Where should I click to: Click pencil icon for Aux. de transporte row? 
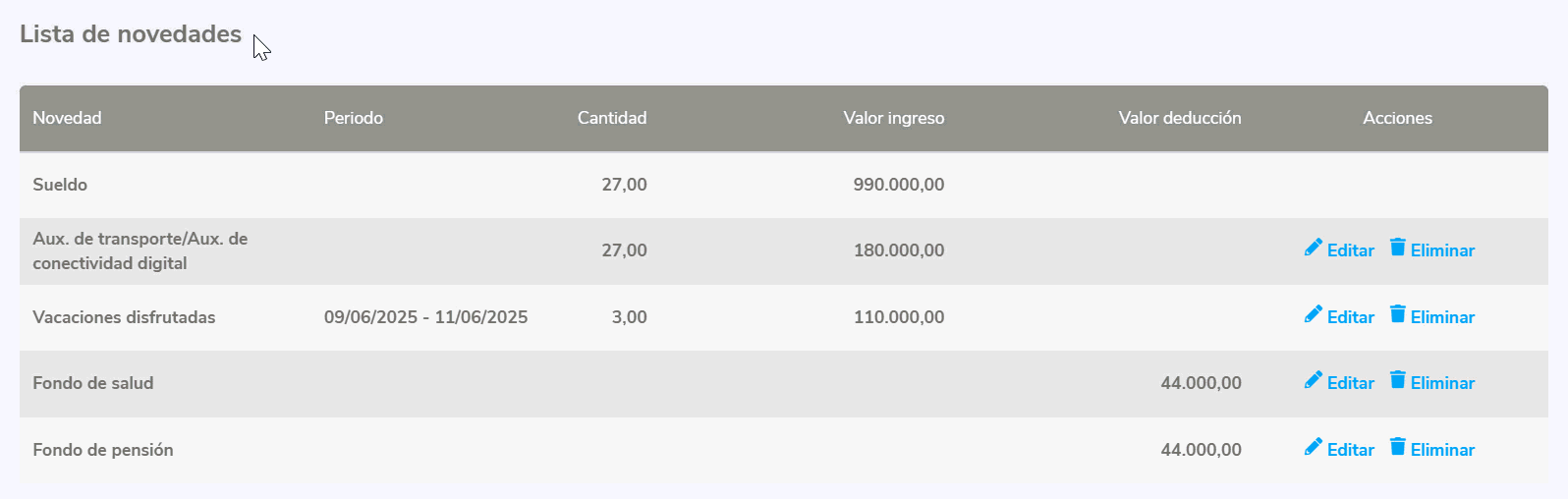[x=1314, y=248]
